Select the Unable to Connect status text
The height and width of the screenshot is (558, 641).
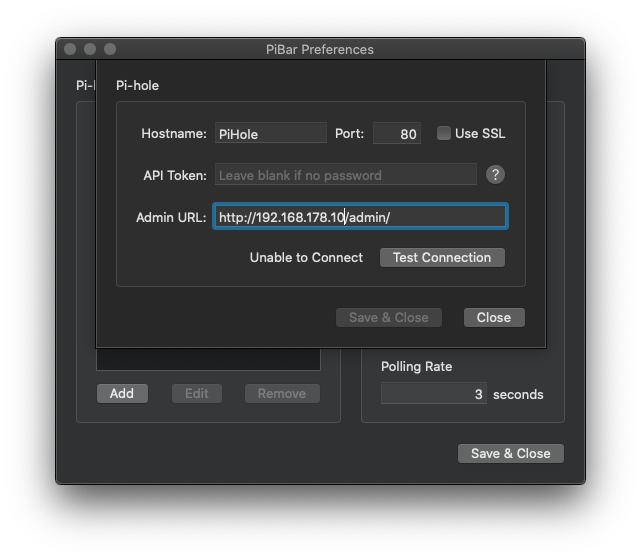tap(306, 258)
